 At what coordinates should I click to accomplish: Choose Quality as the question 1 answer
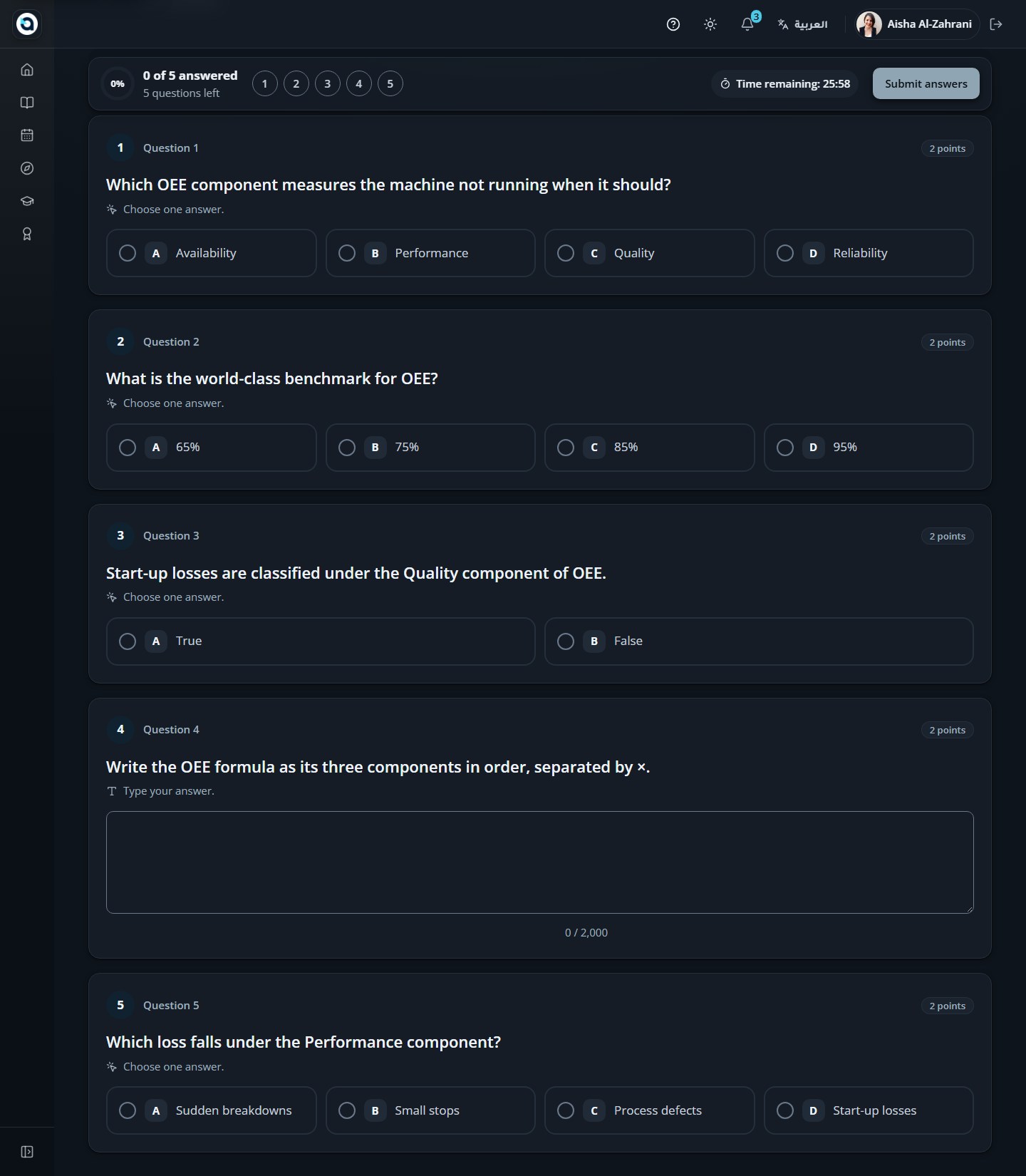(649, 253)
